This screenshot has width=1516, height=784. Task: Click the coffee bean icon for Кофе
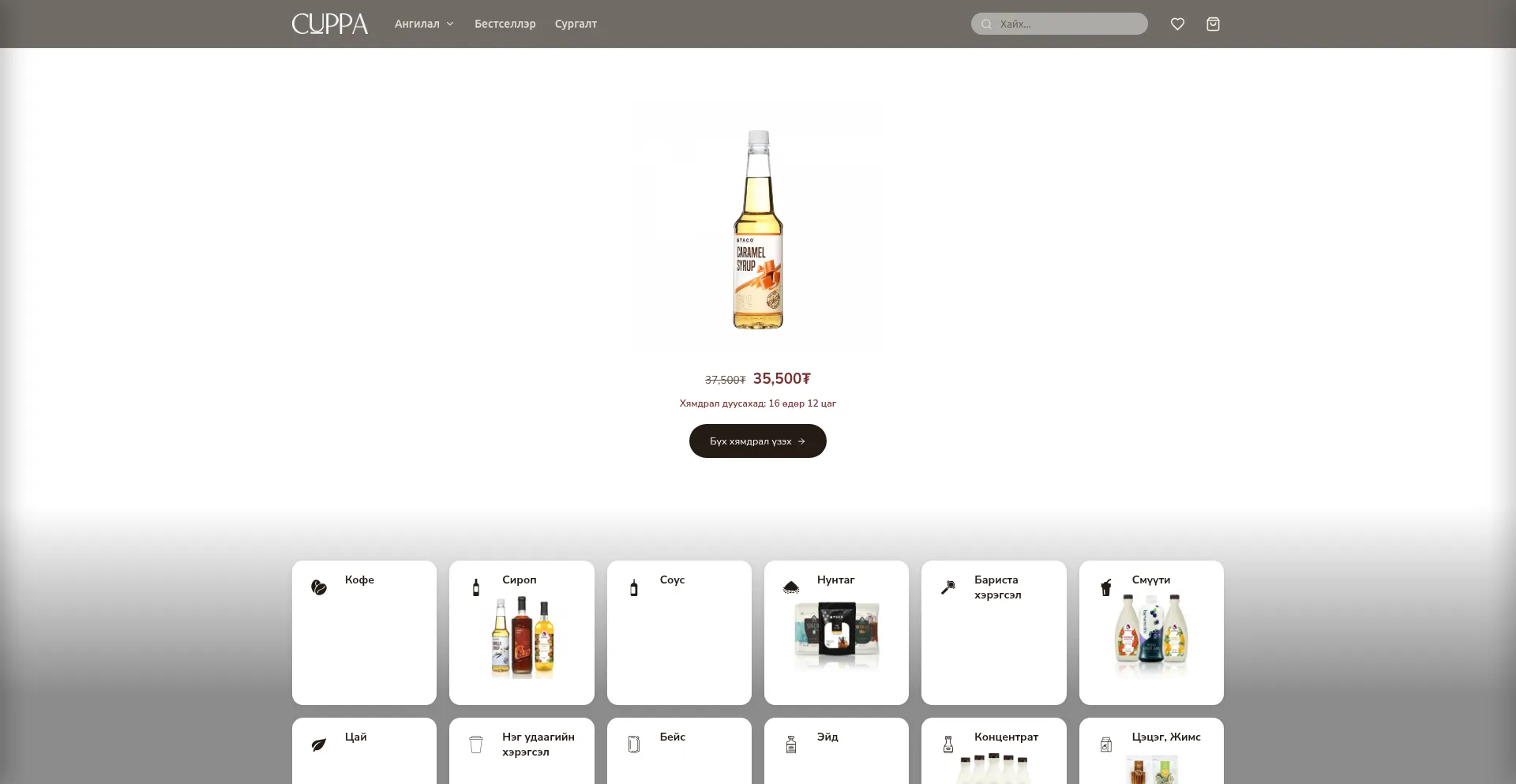[319, 587]
